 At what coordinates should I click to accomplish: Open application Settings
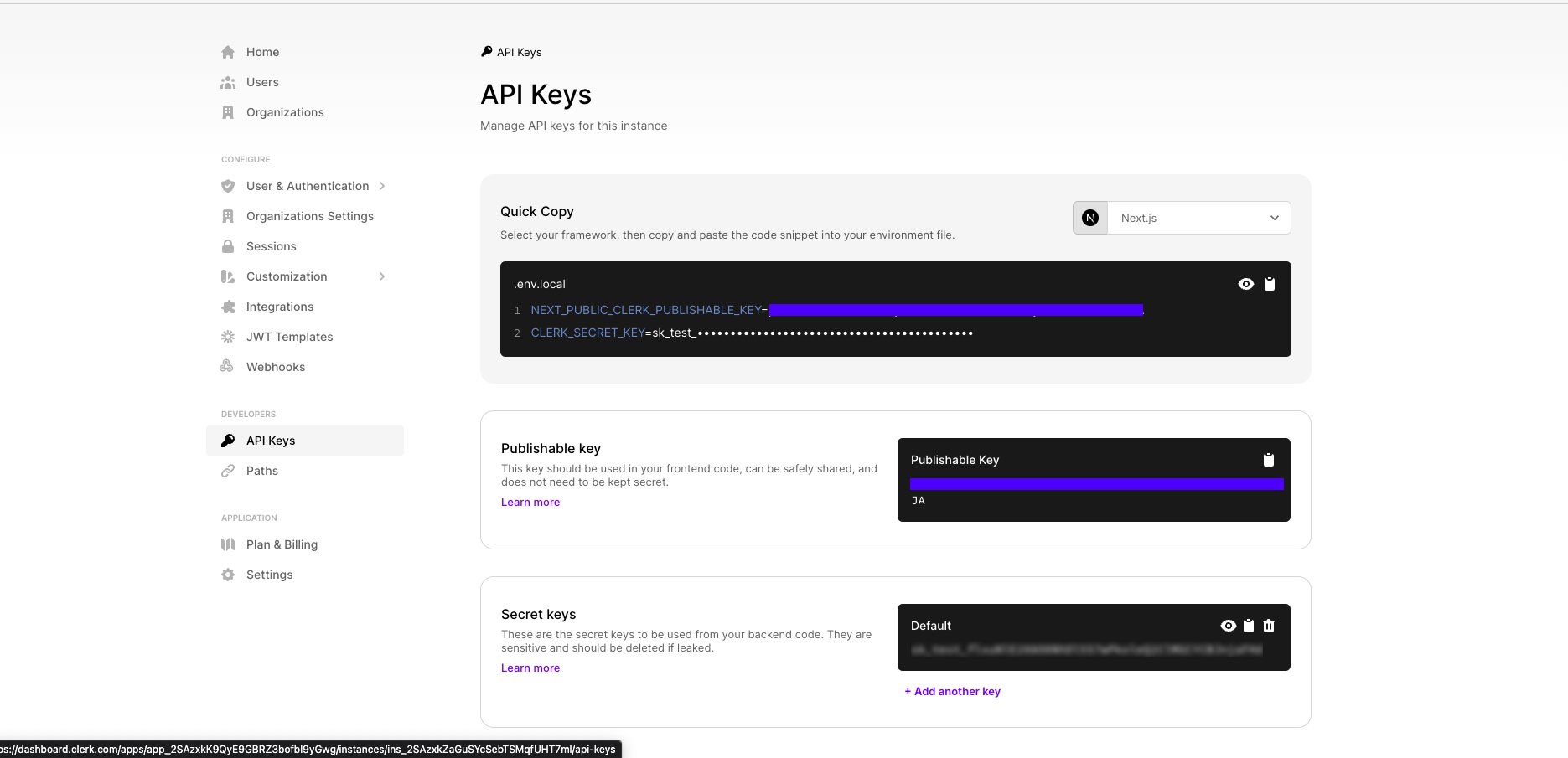[270, 575]
